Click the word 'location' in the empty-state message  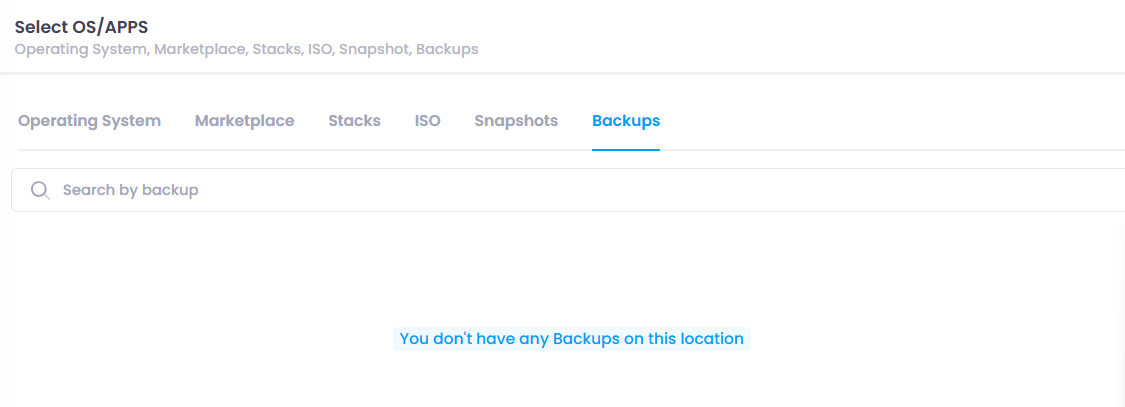[710, 339]
